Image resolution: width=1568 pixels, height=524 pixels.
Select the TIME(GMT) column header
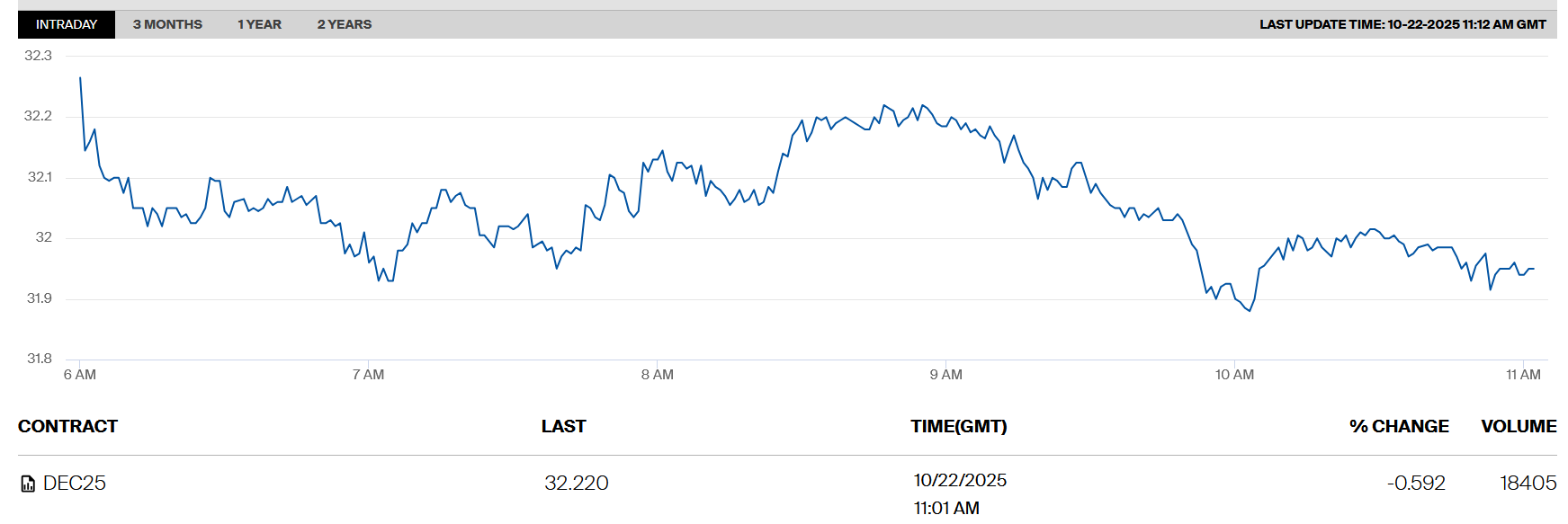[x=958, y=426]
